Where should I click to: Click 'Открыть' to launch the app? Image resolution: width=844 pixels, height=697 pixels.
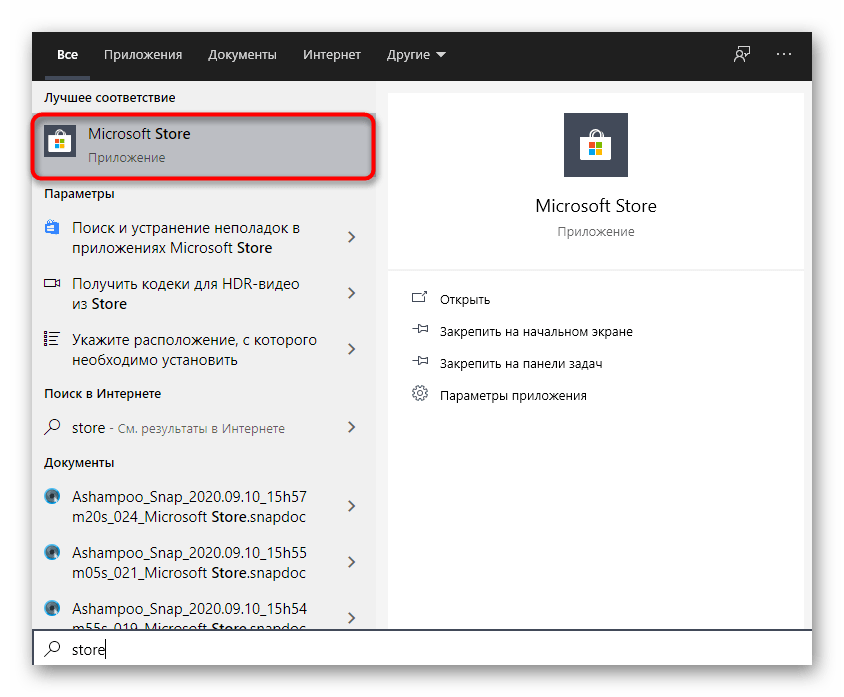coord(465,299)
